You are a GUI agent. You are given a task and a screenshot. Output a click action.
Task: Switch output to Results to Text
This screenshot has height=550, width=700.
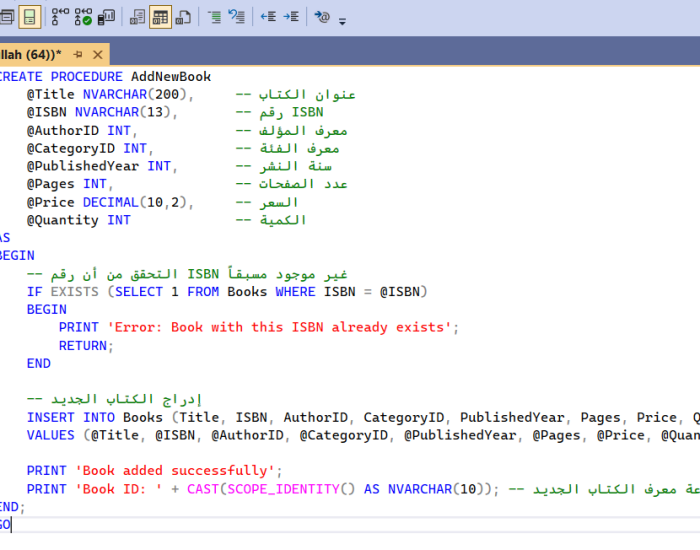(x=137, y=17)
